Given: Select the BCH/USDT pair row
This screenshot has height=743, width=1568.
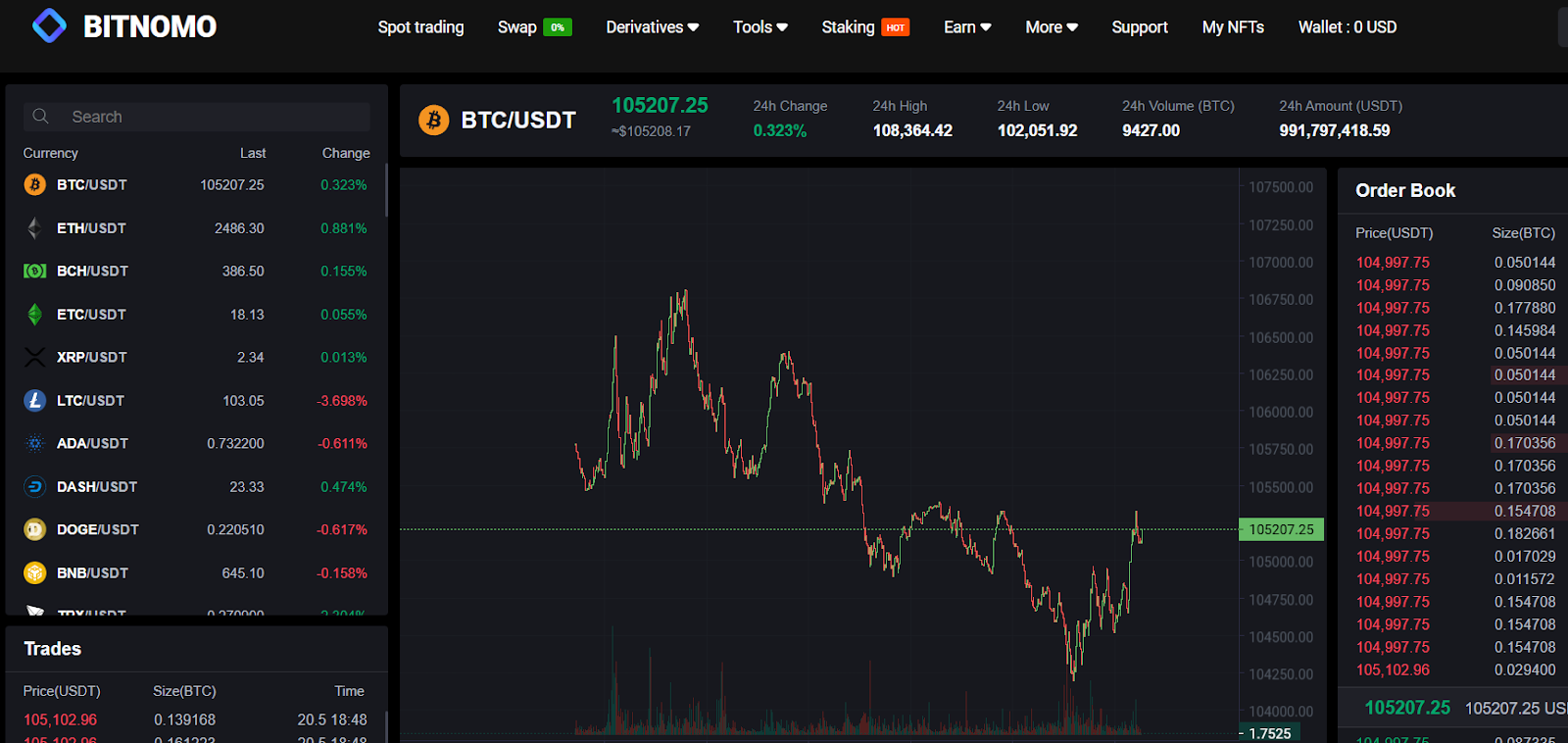Looking at the screenshot, I should pos(196,271).
